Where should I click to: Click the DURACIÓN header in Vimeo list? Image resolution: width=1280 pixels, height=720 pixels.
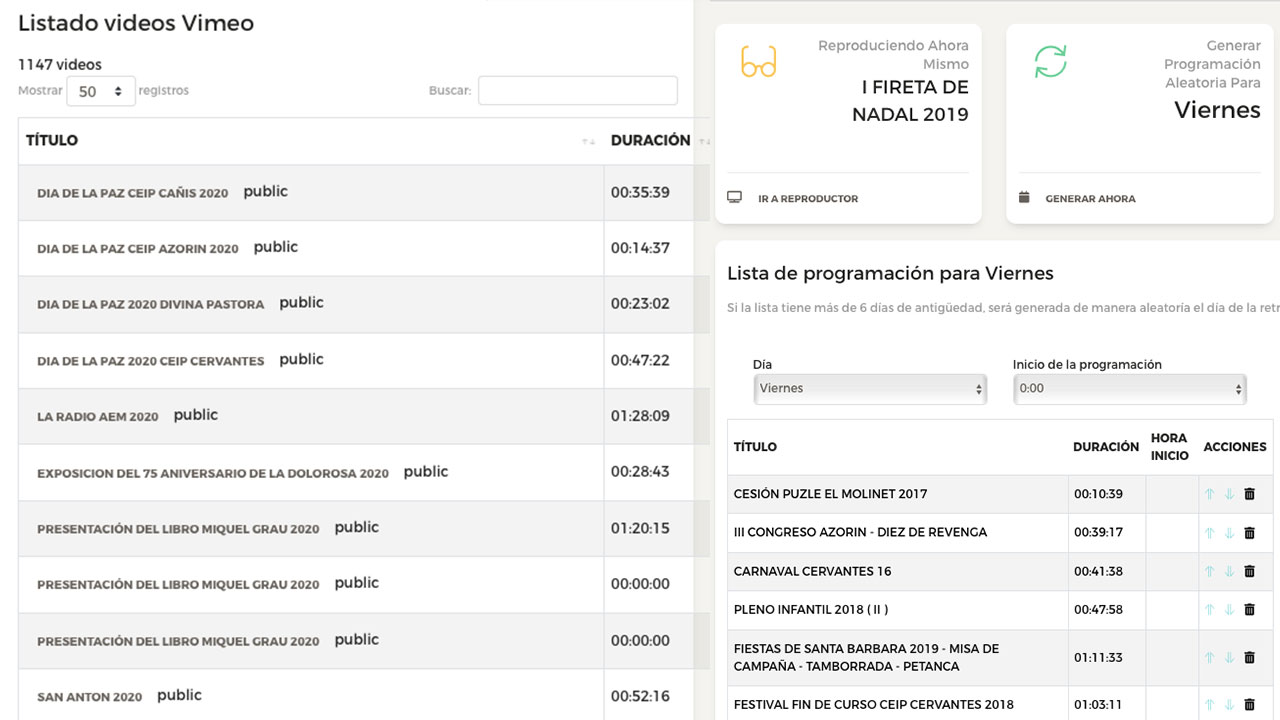coord(650,140)
